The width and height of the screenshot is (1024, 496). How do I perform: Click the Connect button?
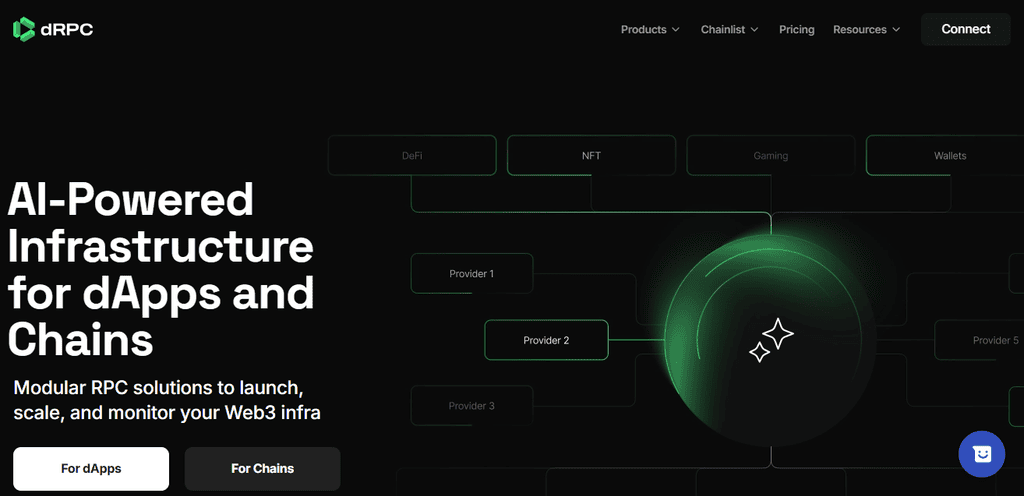click(x=966, y=29)
